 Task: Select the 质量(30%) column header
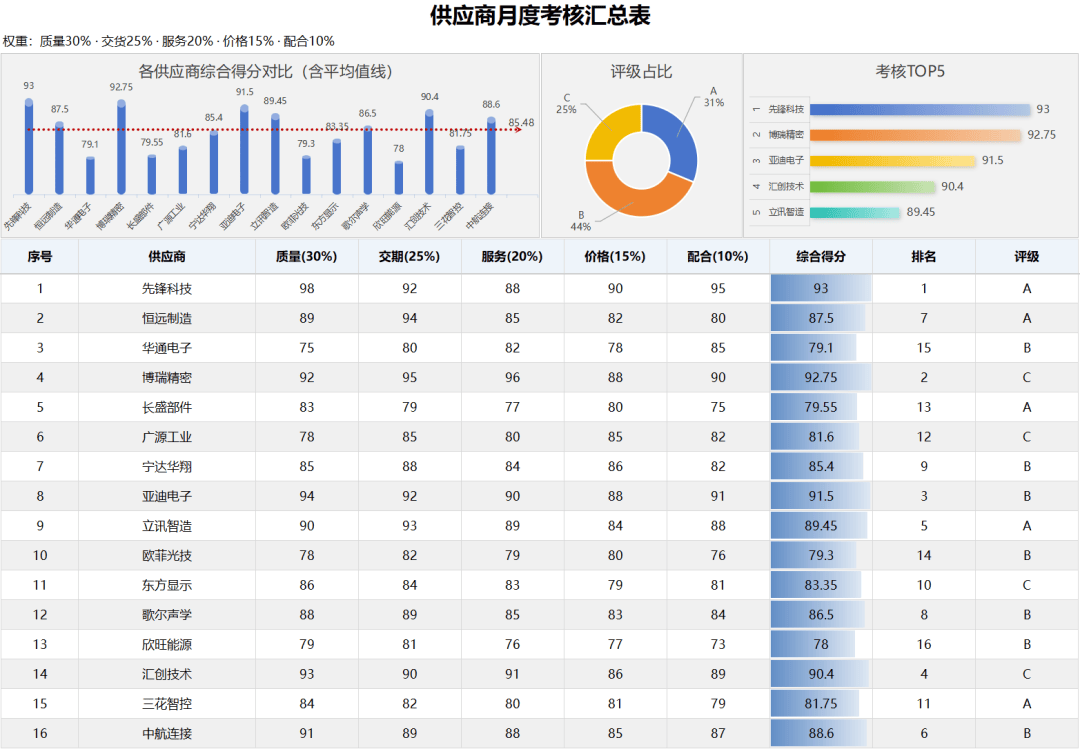click(306, 256)
